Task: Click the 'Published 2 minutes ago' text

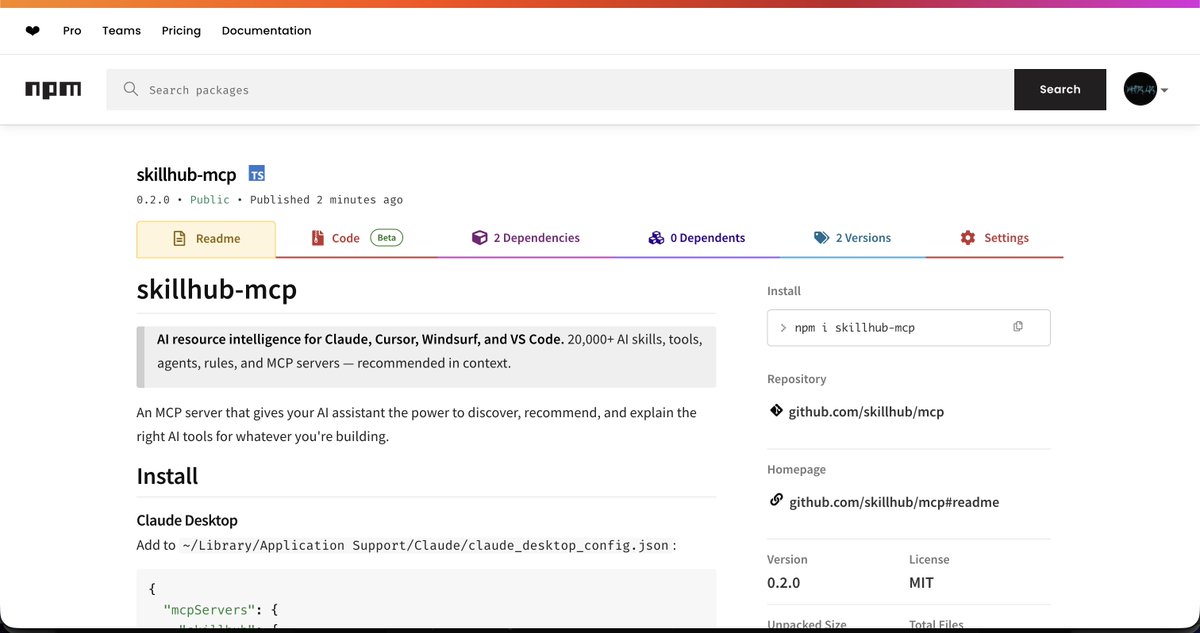Action: [x=326, y=199]
